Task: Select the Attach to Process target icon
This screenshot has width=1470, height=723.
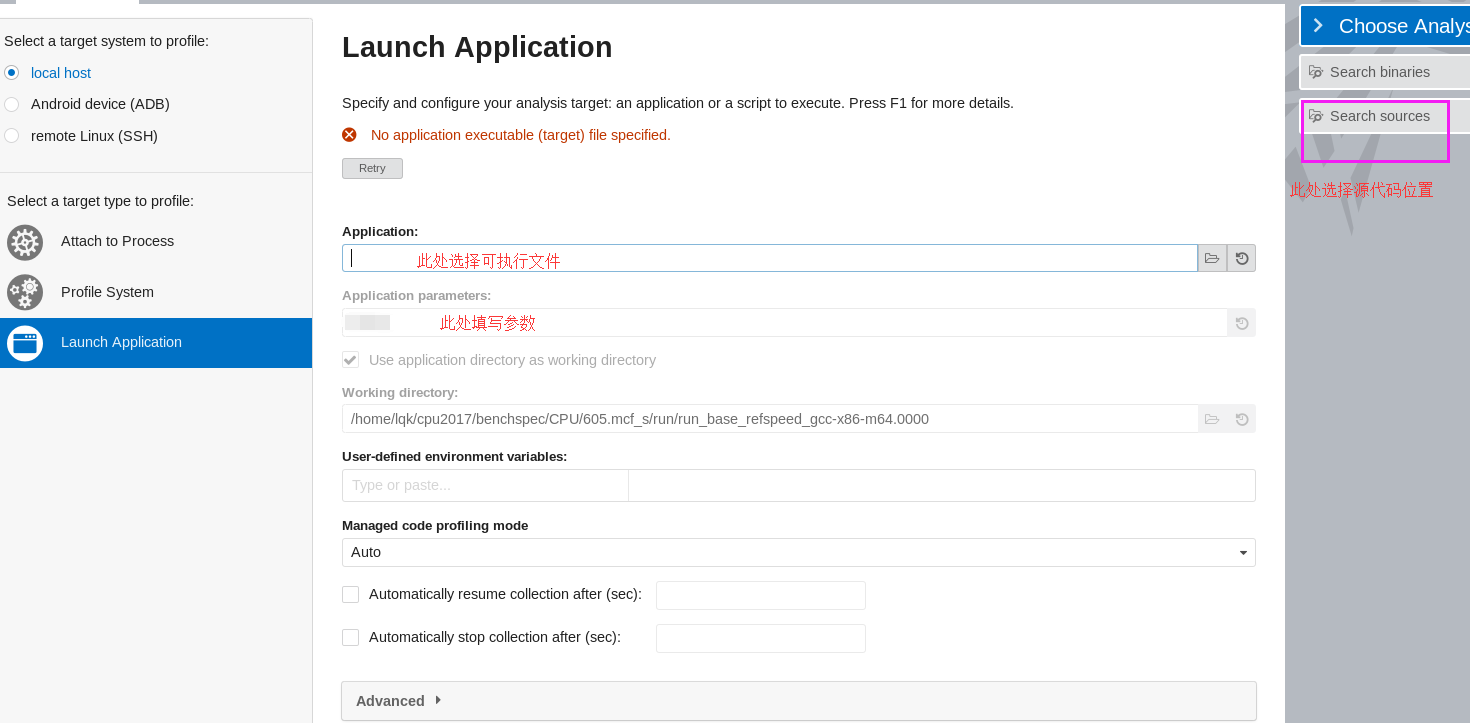Action: pos(25,241)
